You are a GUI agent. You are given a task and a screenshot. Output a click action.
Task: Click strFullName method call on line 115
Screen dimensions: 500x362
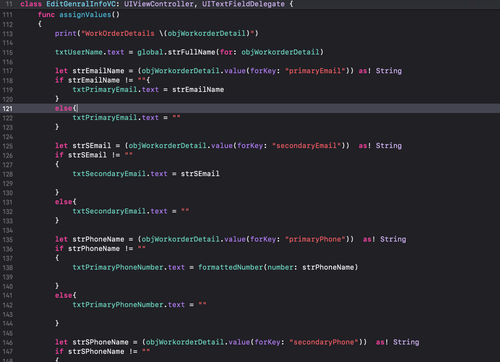click(x=191, y=52)
